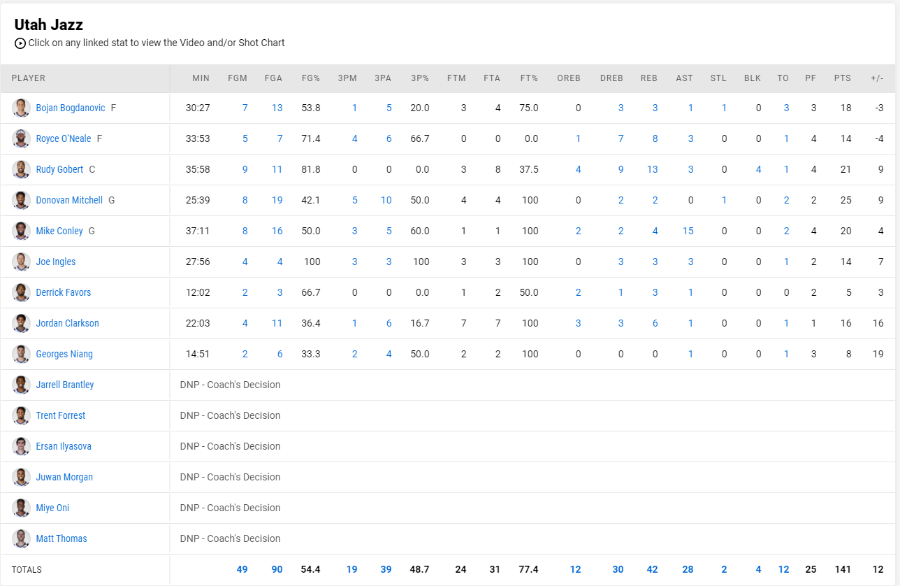Click Donovan Mitchell's 25 points value

click(x=845, y=200)
